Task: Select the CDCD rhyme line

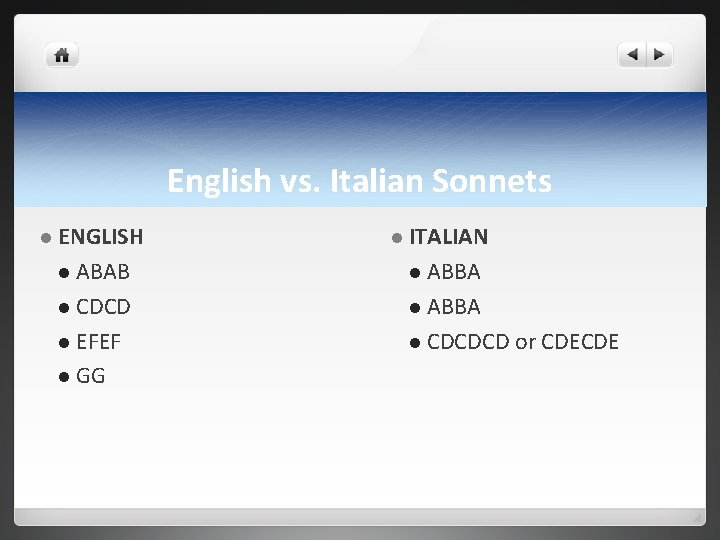Action: [103, 307]
